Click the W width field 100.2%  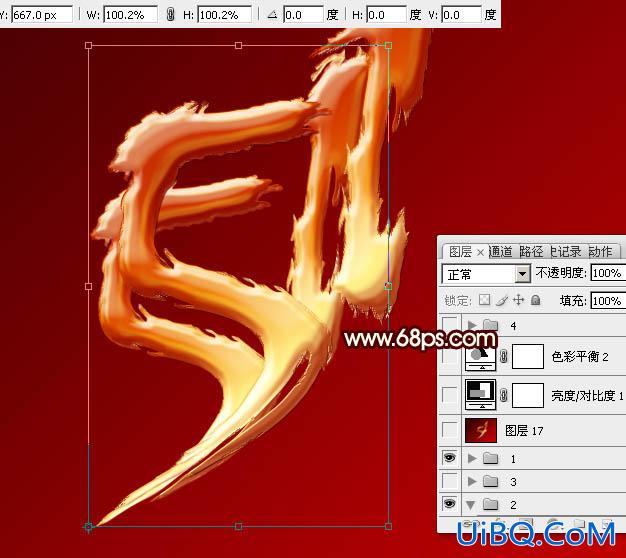pyautogui.click(x=130, y=15)
